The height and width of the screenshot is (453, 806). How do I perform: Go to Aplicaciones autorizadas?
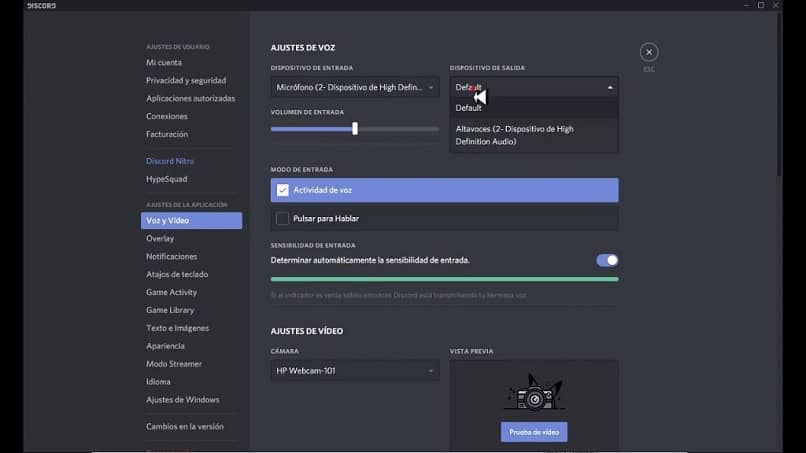point(190,98)
